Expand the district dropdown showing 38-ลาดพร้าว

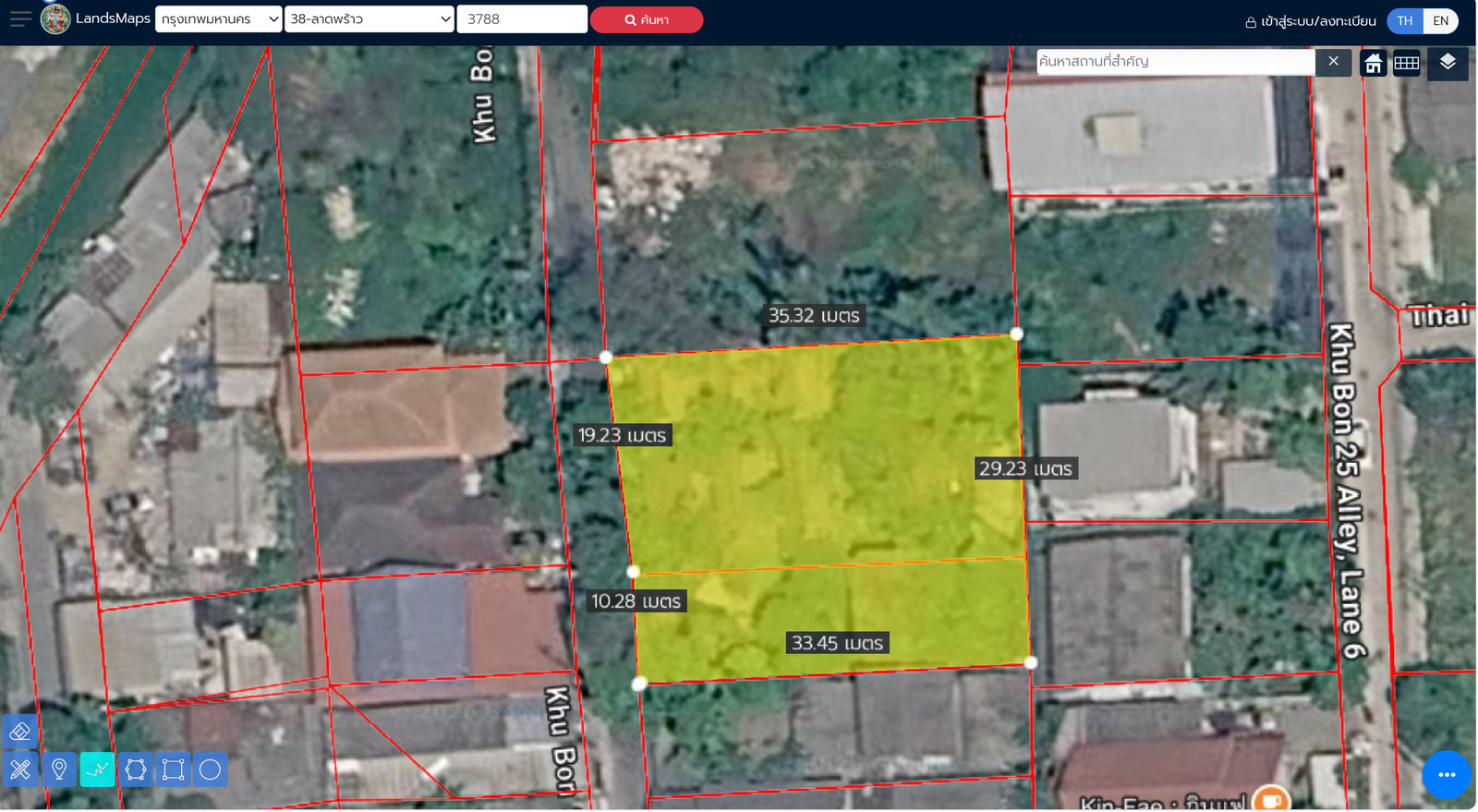pos(369,18)
